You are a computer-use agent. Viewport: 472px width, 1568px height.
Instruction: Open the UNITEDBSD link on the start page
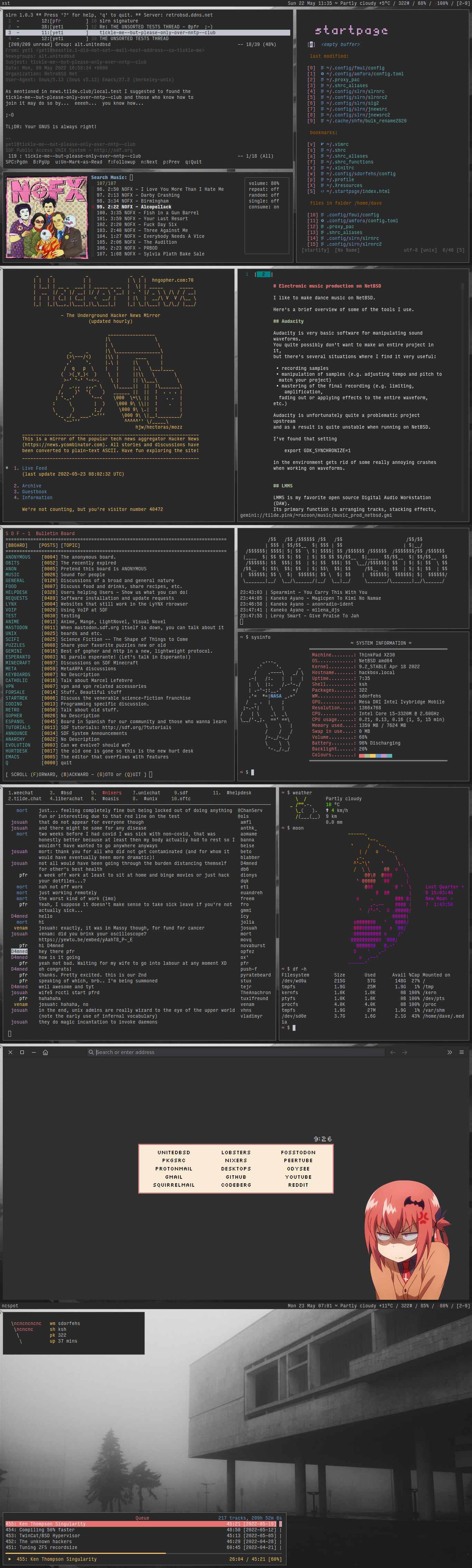(x=174, y=1152)
